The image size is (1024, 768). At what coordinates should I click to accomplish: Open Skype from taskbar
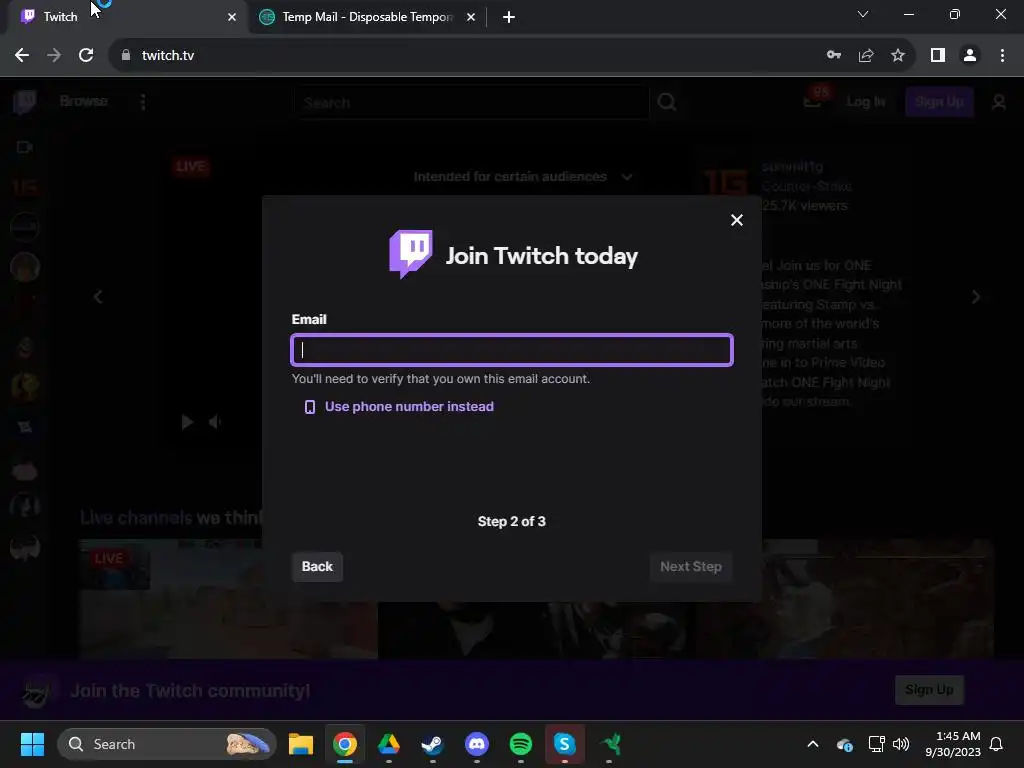[x=564, y=744]
